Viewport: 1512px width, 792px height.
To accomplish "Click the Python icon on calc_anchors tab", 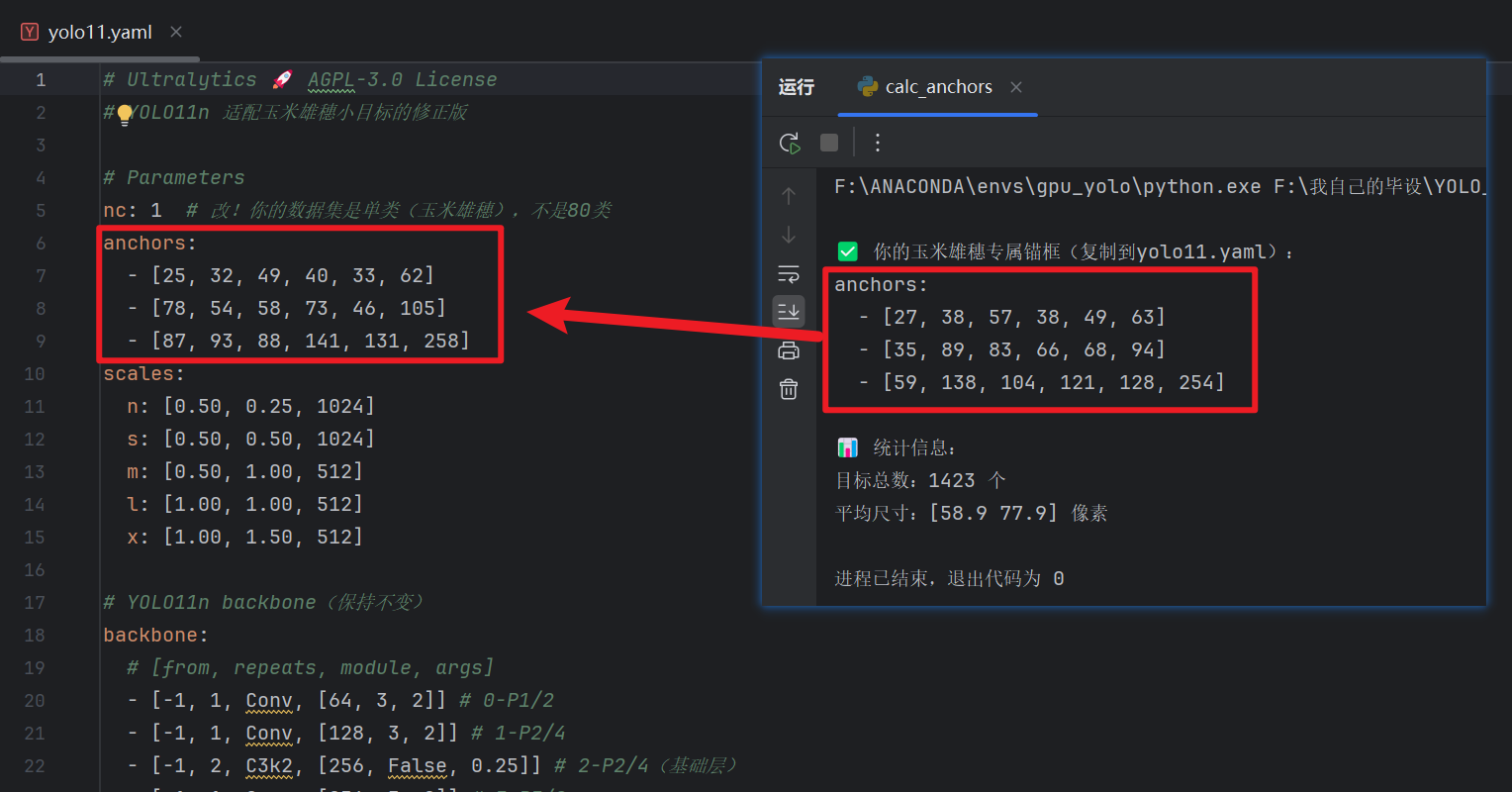I will (868, 87).
